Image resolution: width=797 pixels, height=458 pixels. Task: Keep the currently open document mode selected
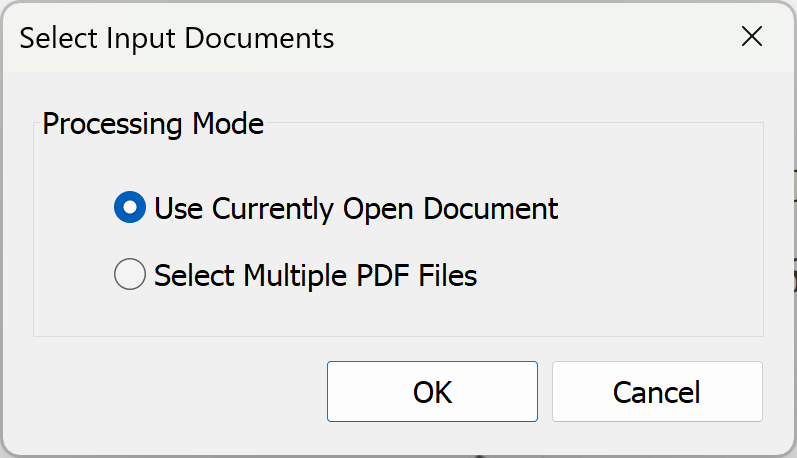[x=130, y=209]
